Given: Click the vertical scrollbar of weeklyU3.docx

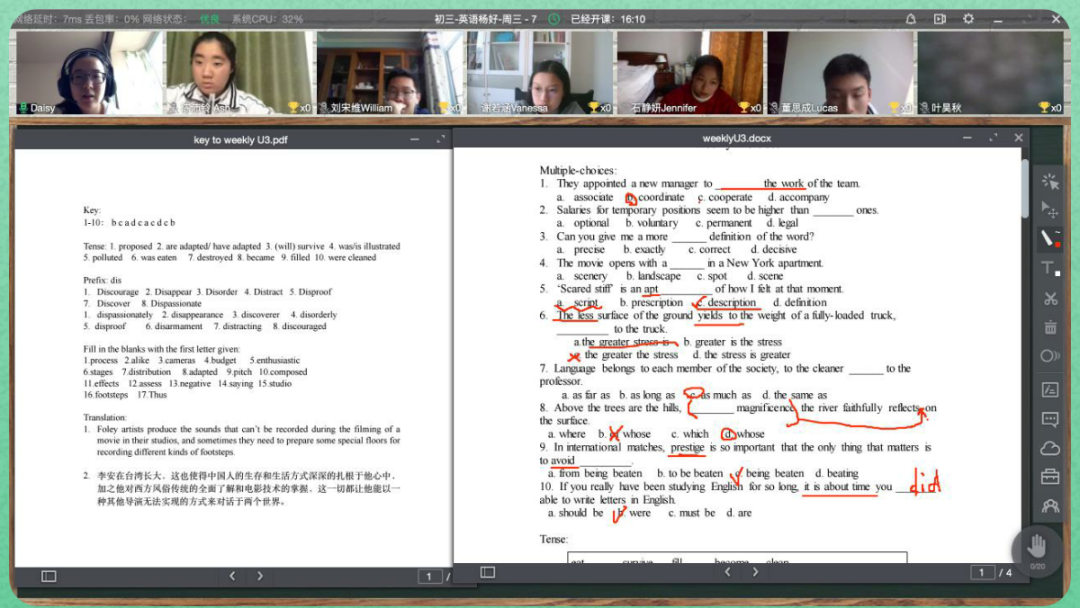Looking at the screenshot, I should coord(1025,189).
